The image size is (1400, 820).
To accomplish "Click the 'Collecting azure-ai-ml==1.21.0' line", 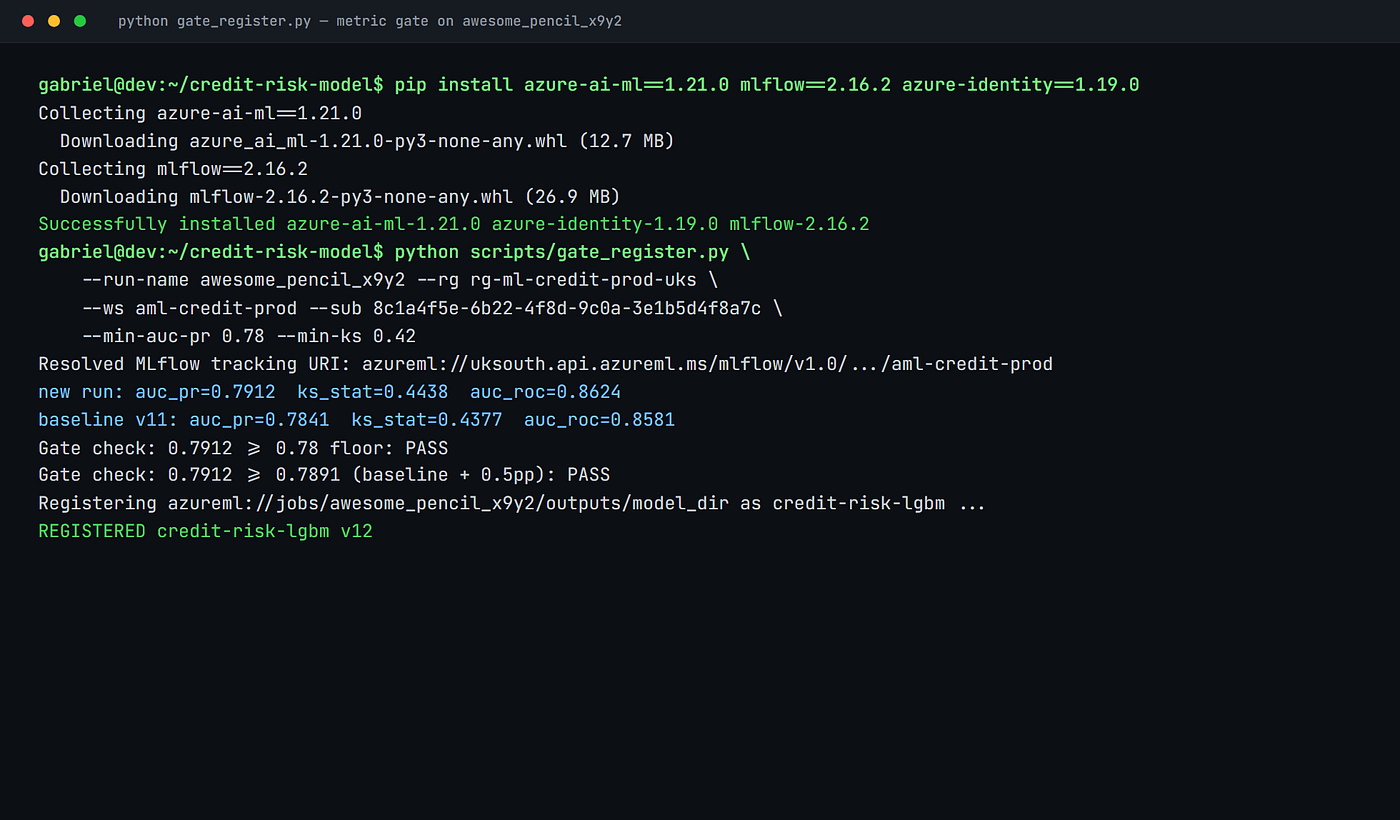I will pyautogui.click(x=200, y=113).
